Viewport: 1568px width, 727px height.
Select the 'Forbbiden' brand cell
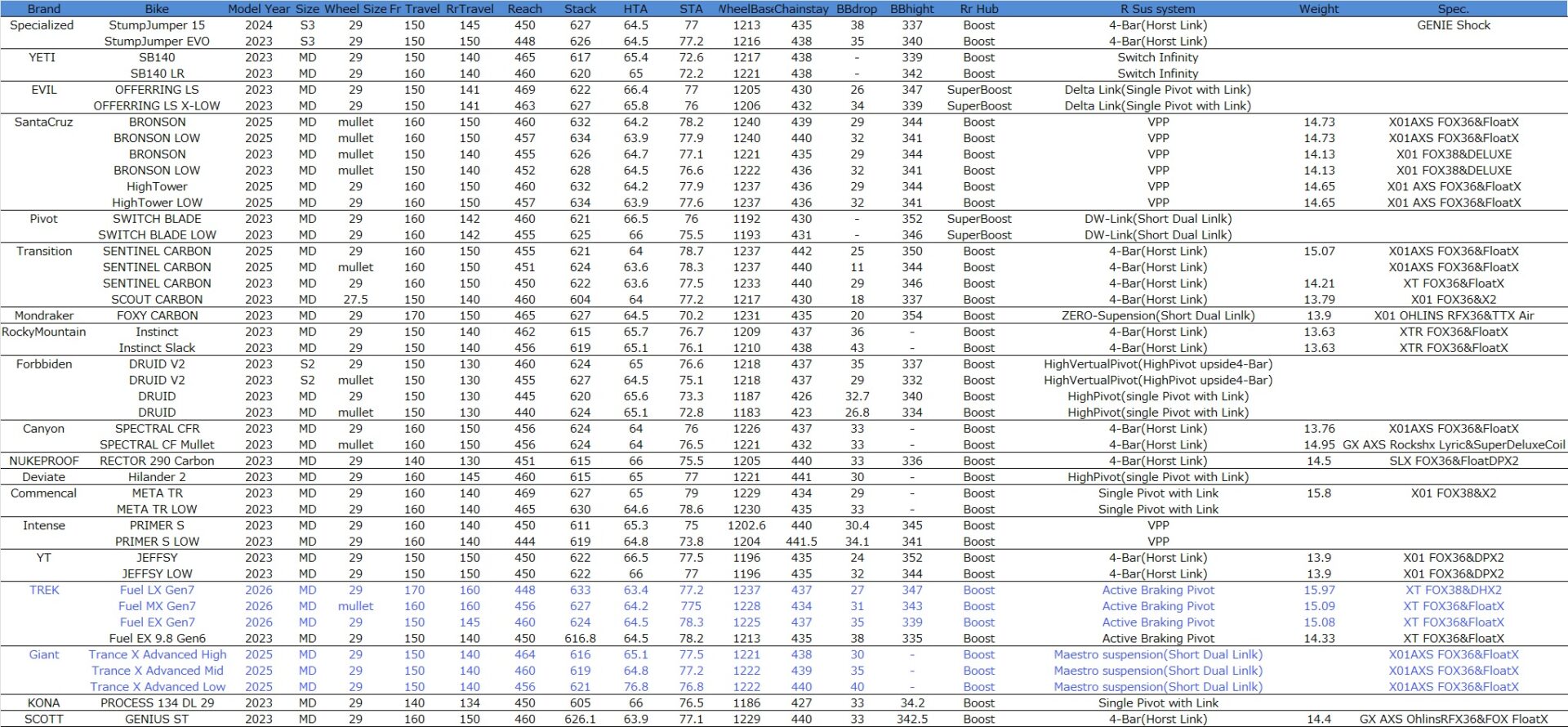coord(44,364)
